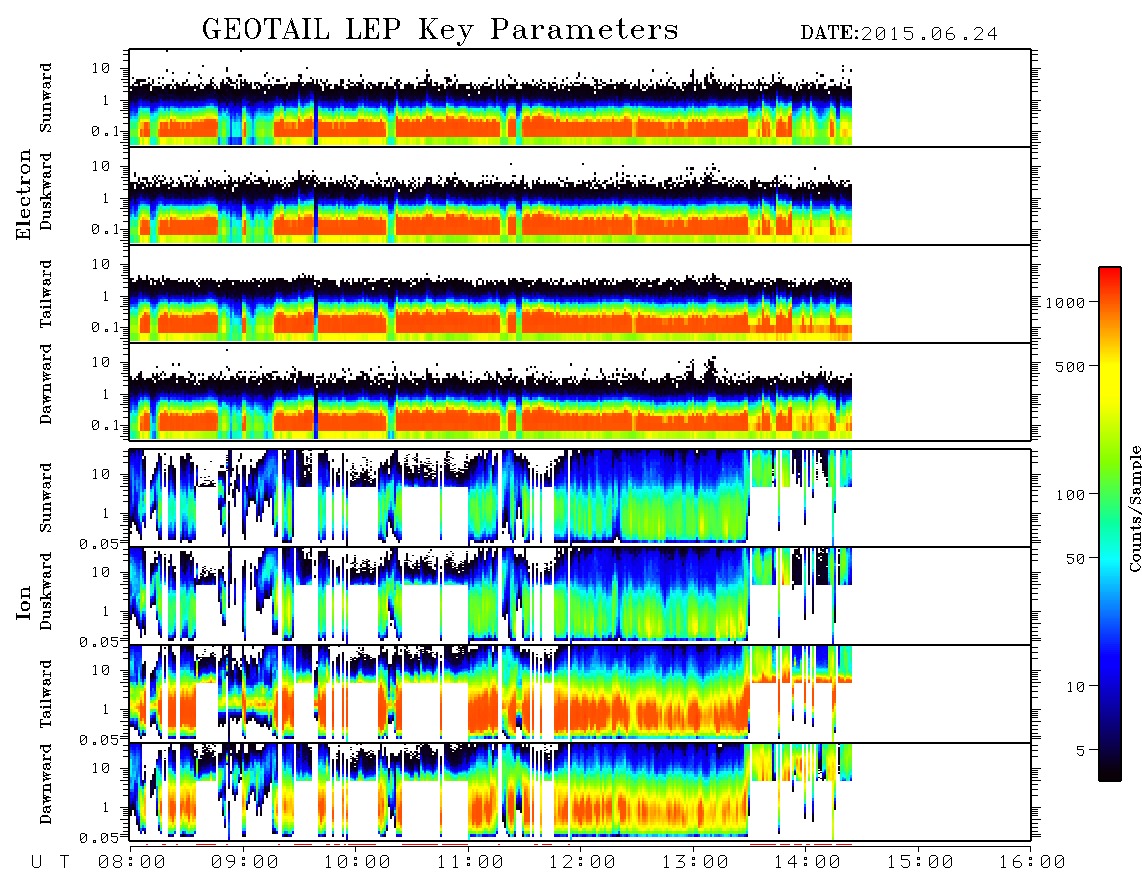Click the colorbar's 10 tick label
The image size is (1142, 880).
click(1075, 687)
